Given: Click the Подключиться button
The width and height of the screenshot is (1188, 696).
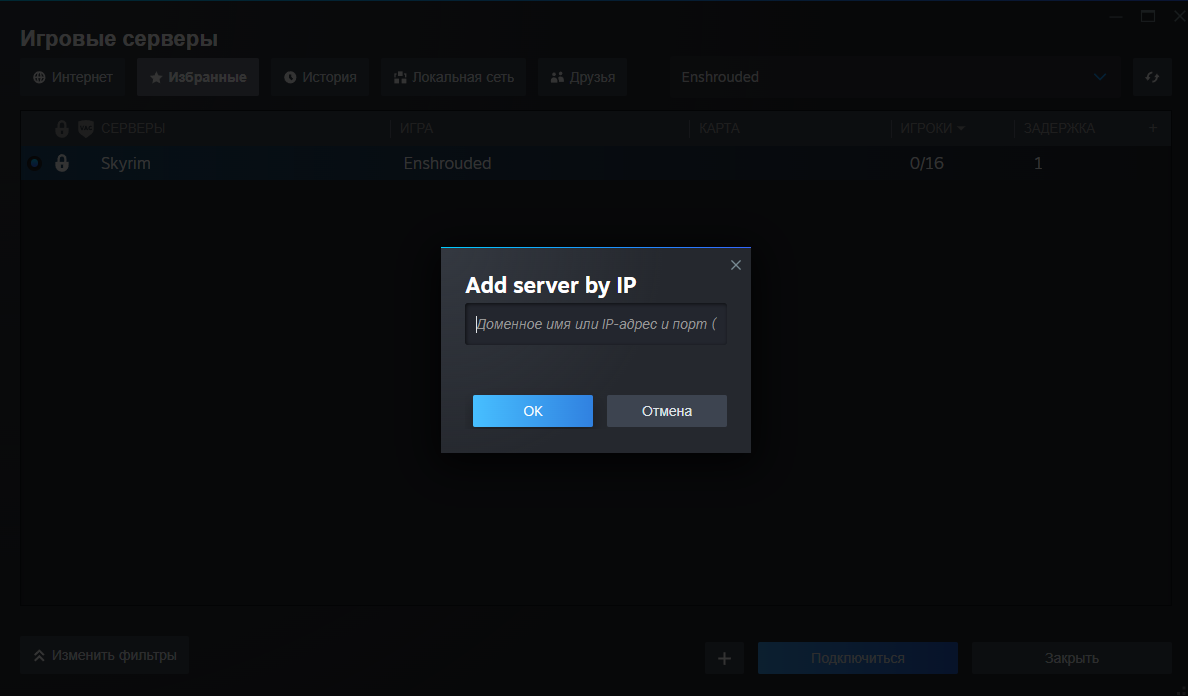Looking at the screenshot, I should pyautogui.click(x=857, y=658).
